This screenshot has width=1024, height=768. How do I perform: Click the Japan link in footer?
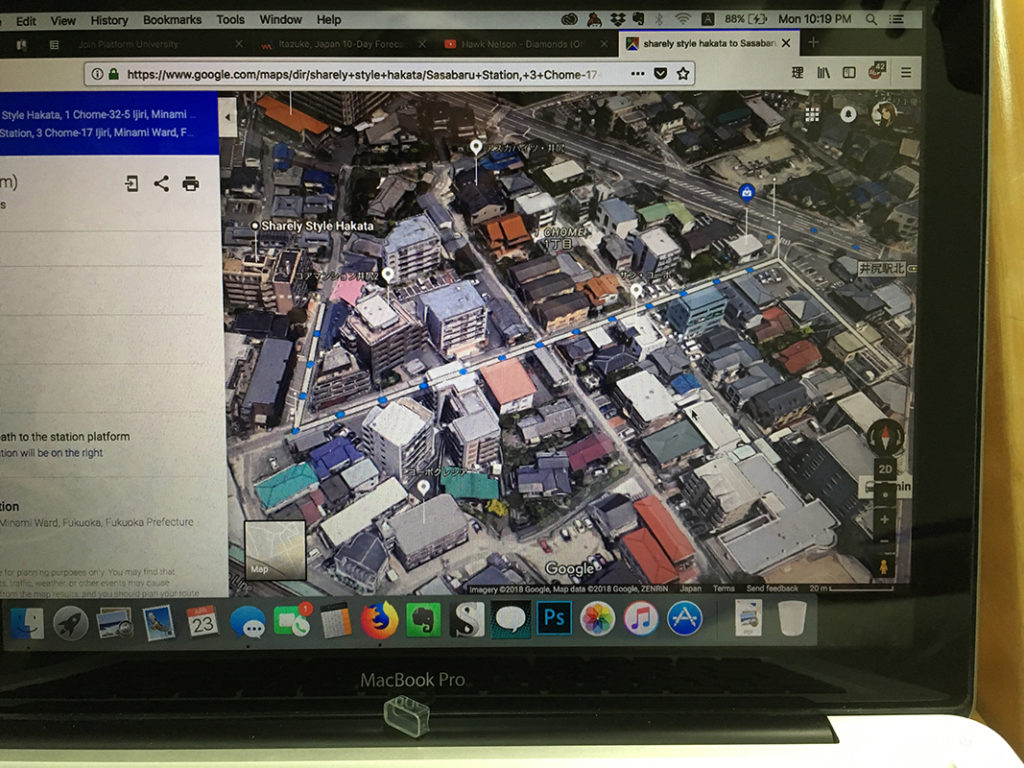(x=690, y=588)
